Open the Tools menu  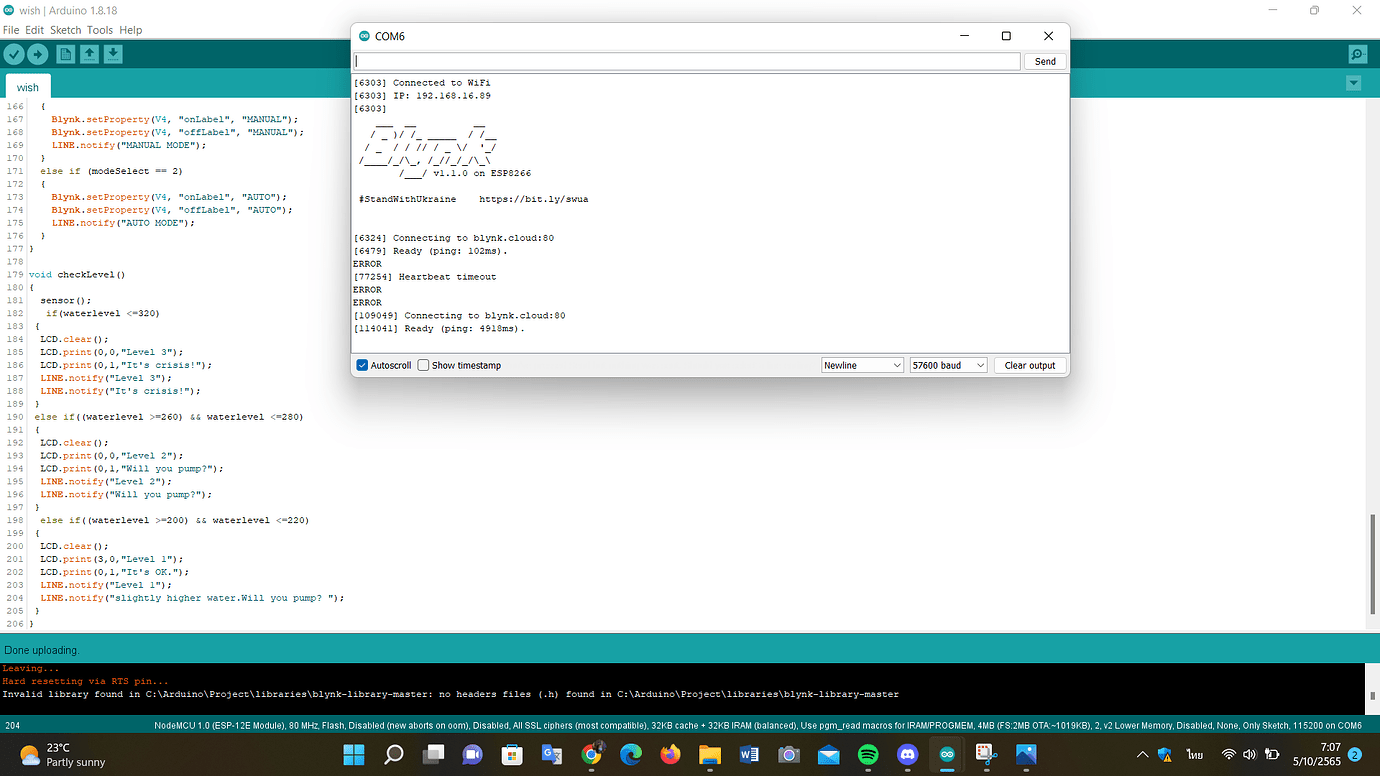coord(99,30)
